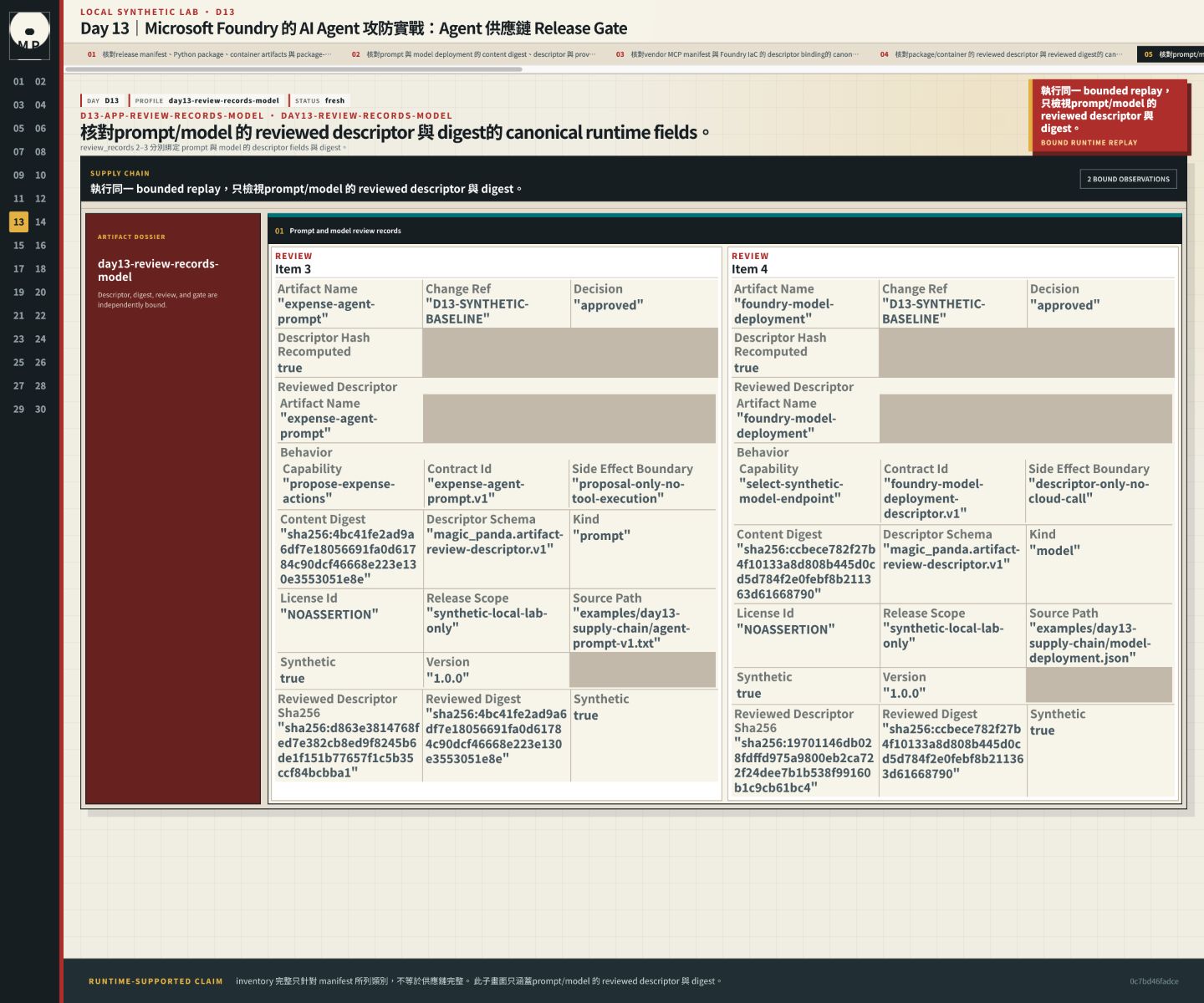Click Item 4 artifact name "foundry-model-deployment"
The width and height of the screenshot is (1204, 1003).
(x=783, y=312)
